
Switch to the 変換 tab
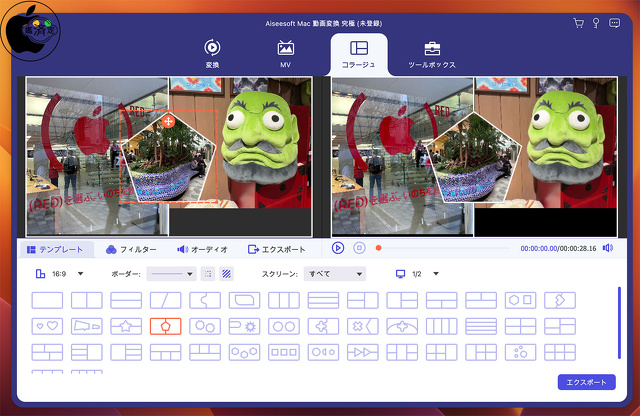(212, 53)
